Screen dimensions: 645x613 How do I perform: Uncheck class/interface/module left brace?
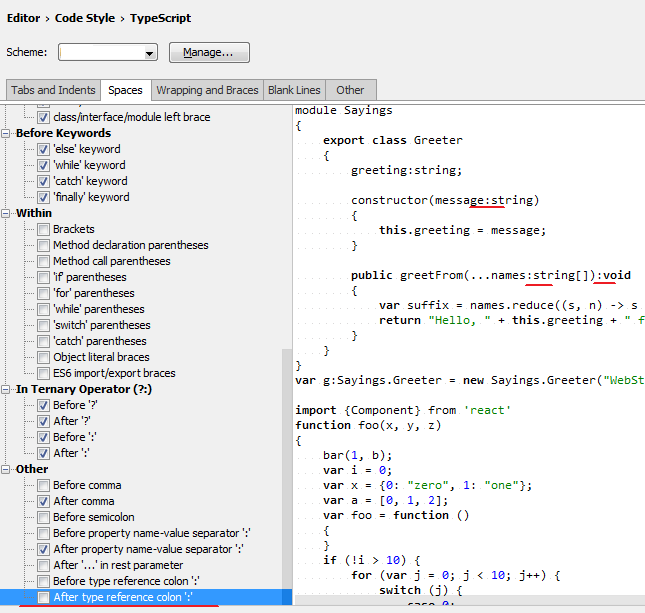(43, 117)
